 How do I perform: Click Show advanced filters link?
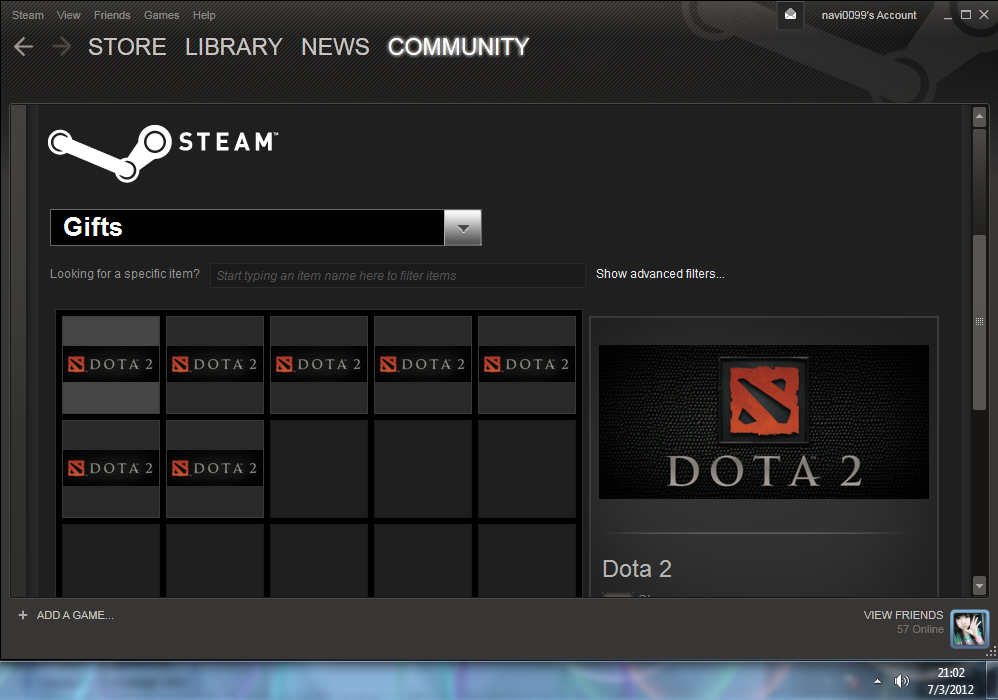tap(660, 274)
